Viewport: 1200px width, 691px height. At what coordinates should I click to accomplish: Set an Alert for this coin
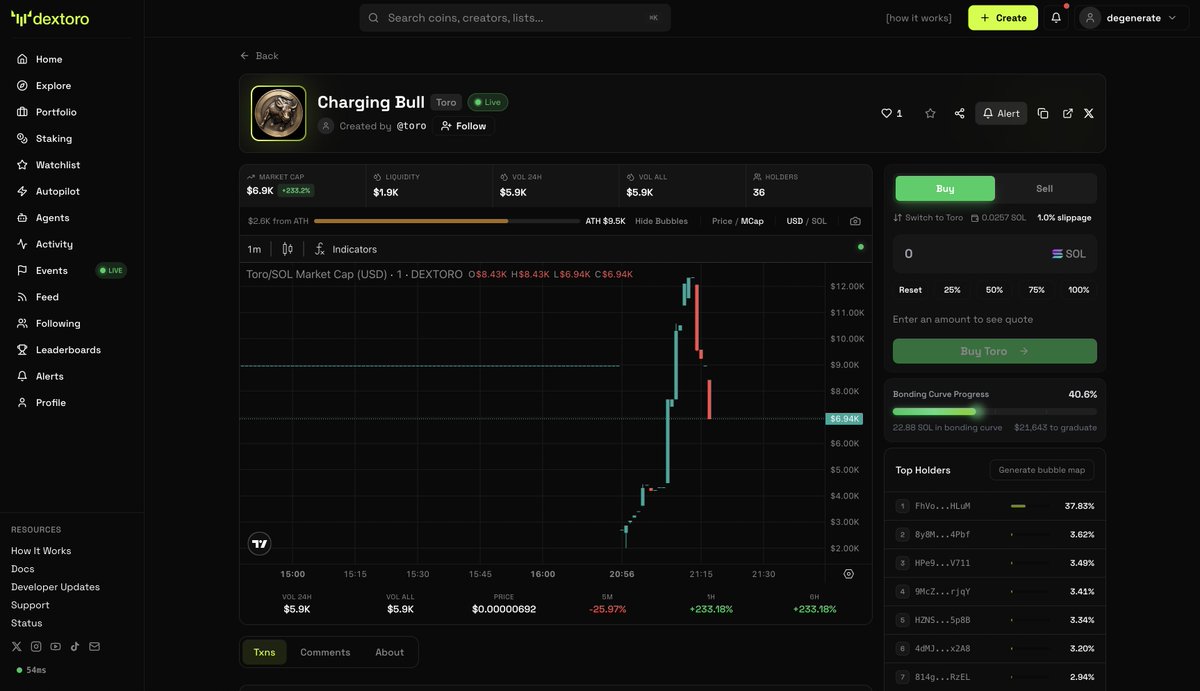tap(1001, 113)
